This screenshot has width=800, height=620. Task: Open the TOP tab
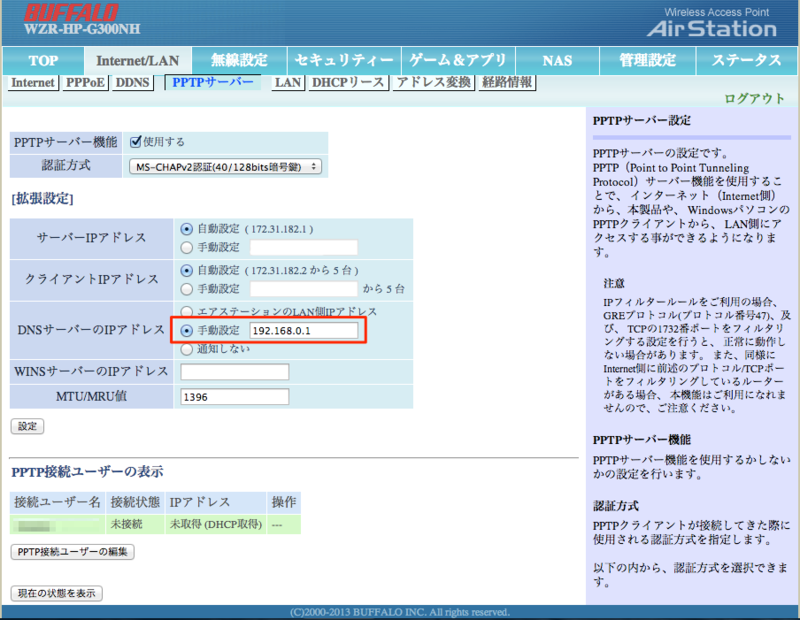[43, 61]
